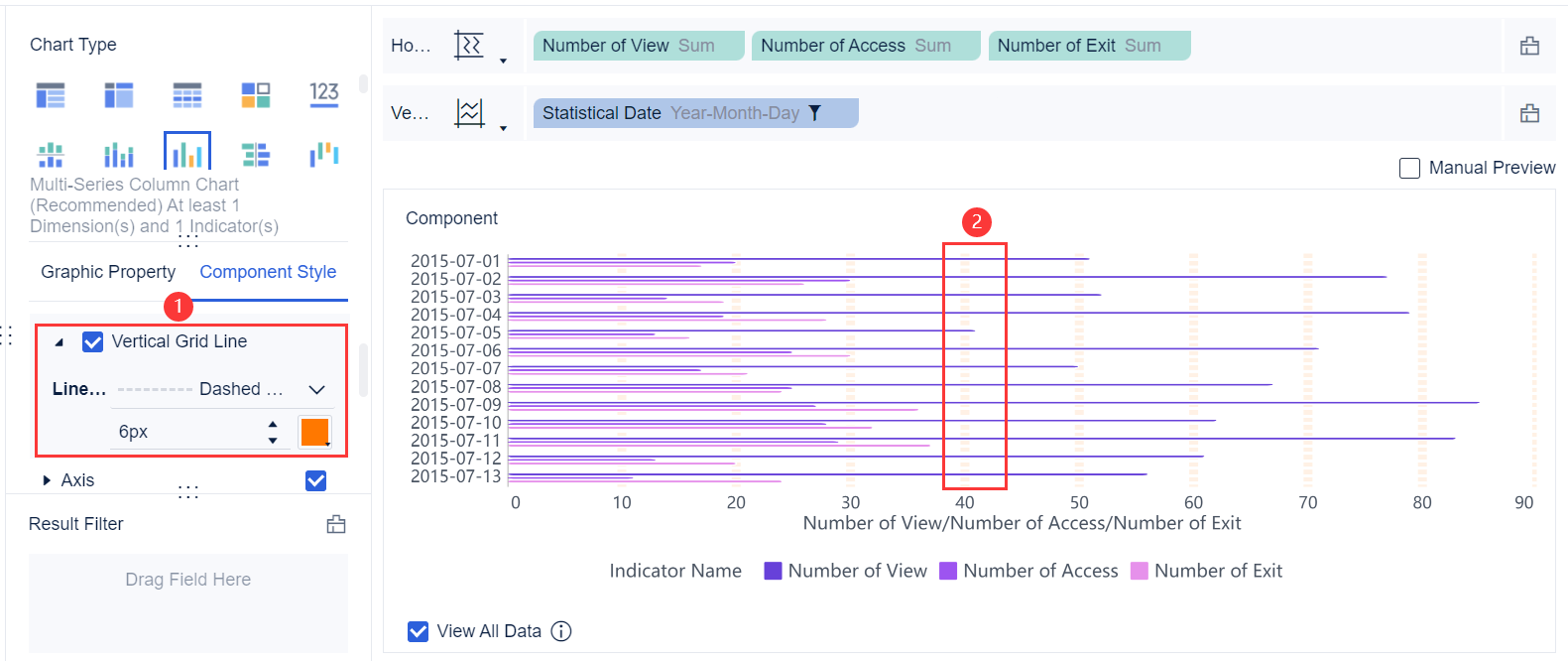The height and width of the screenshot is (661, 1568).
Task: Pick the stacked column chart type
Action: click(x=119, y=155)
